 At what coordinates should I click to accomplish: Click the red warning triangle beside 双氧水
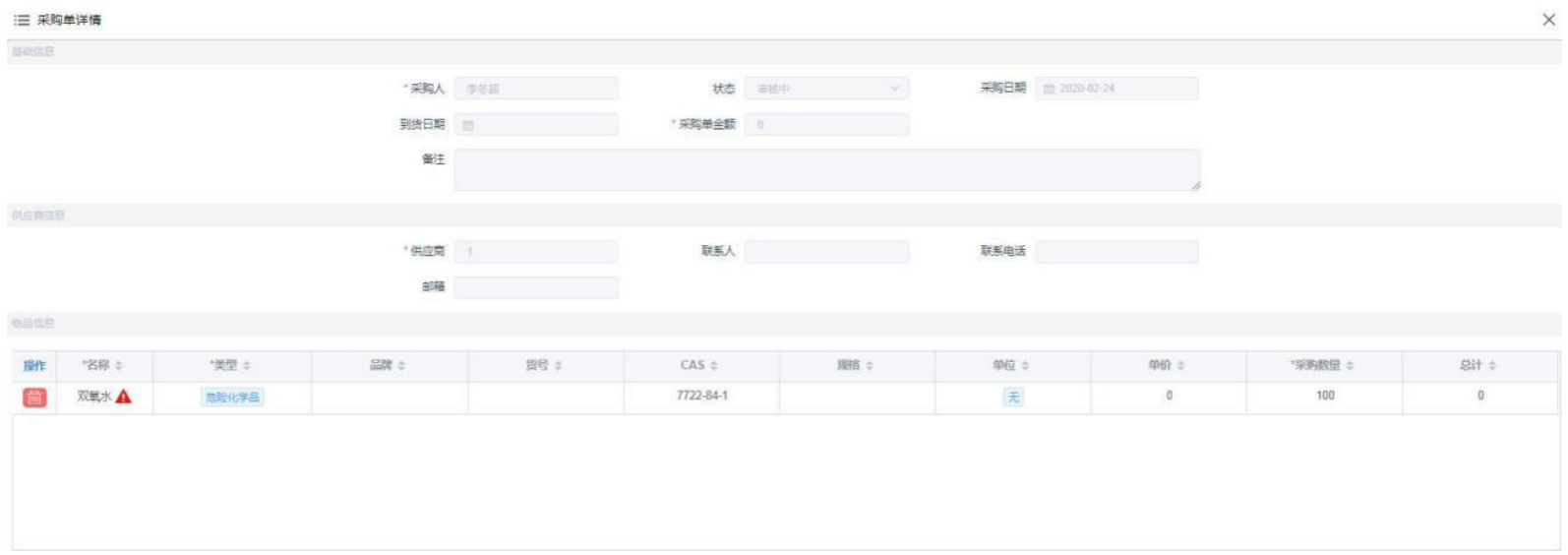point(124,397)
